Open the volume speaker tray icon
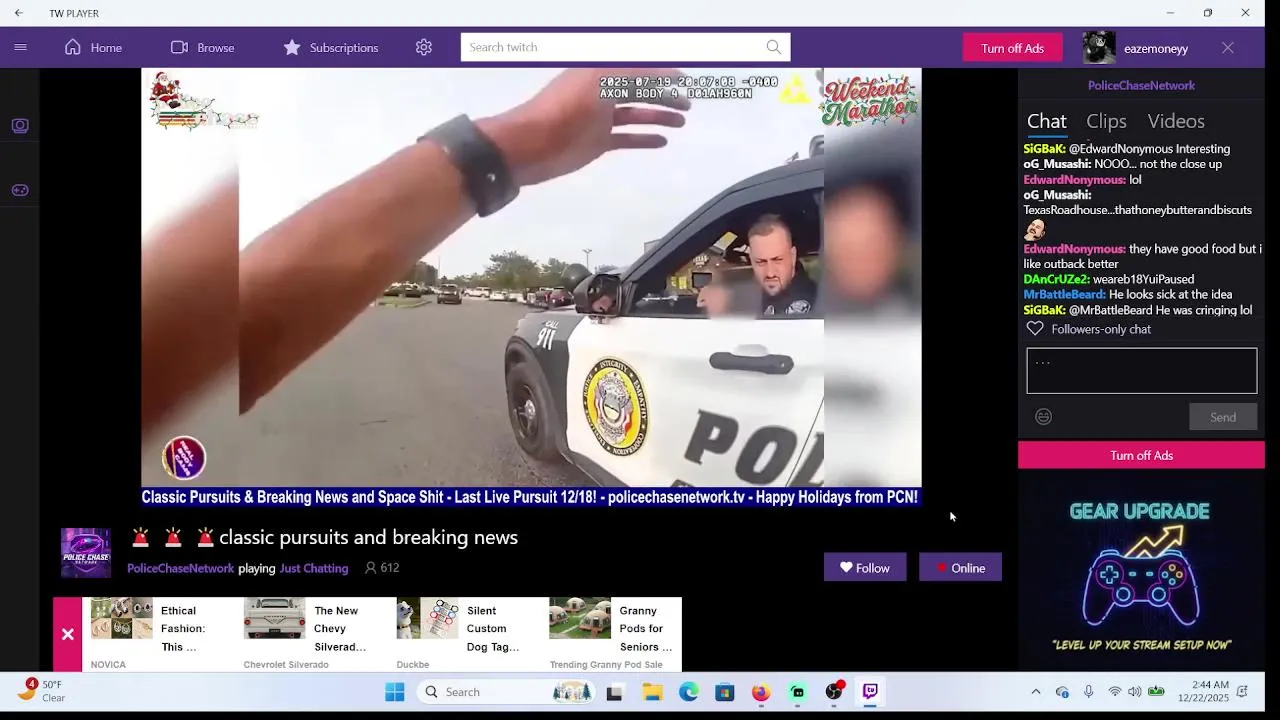The width and height of the screenshot is (1280, 720). (x=1135, y=692)
